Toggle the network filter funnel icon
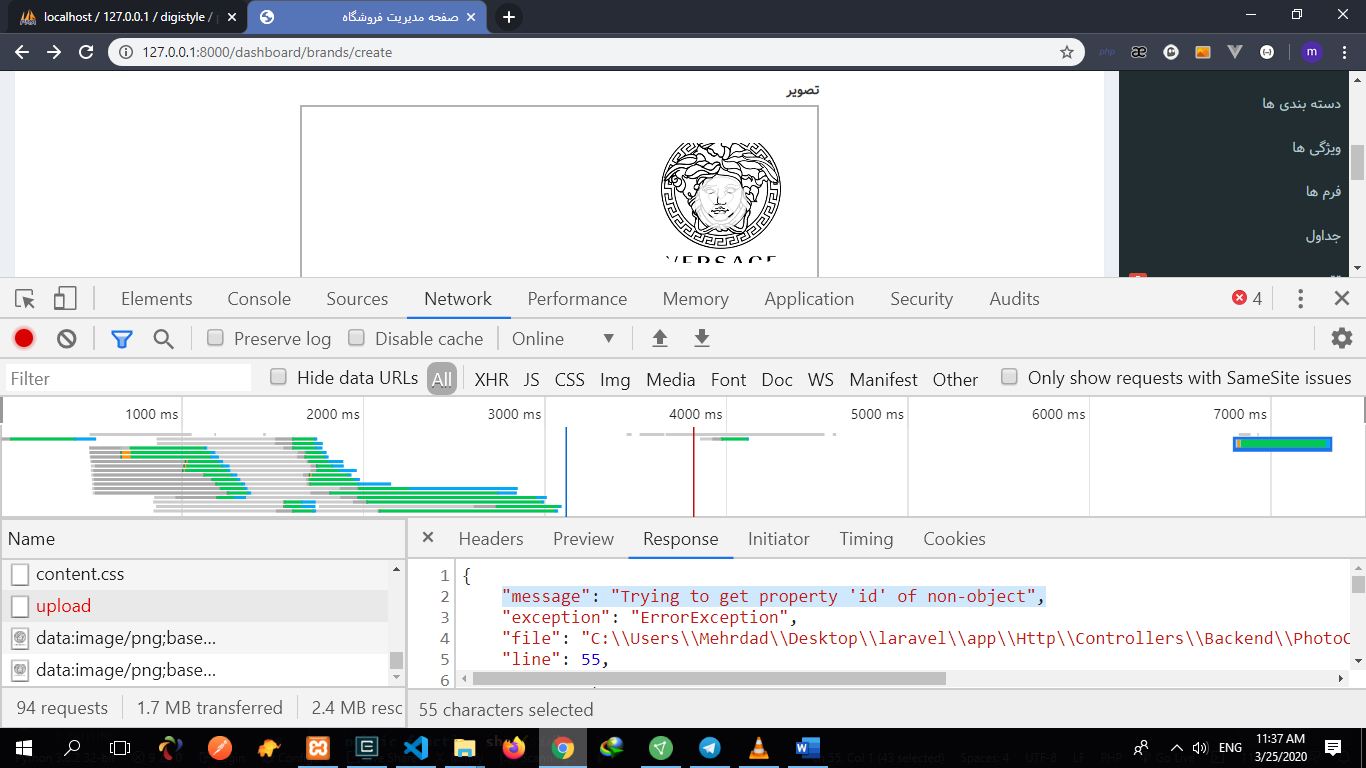 point(122,339)
